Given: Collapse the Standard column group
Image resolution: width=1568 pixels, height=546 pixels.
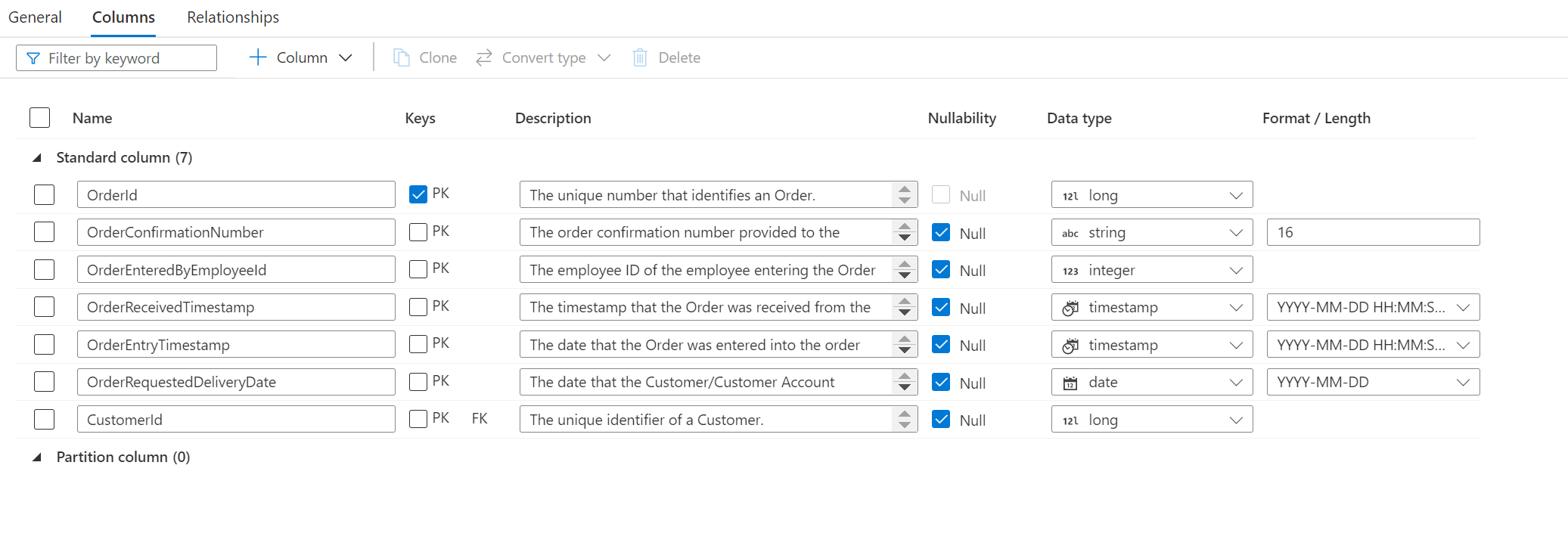Looking at the screenshot, I should pos(37,158).
